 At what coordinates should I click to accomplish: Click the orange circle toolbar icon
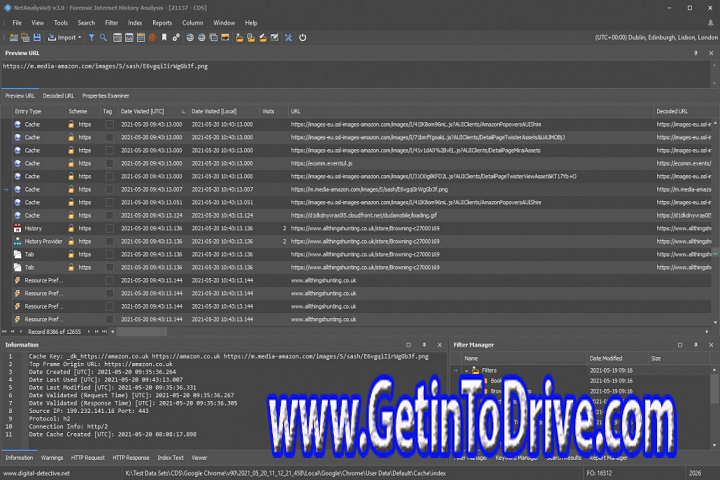pyautogui.click(x=152, y=38)
